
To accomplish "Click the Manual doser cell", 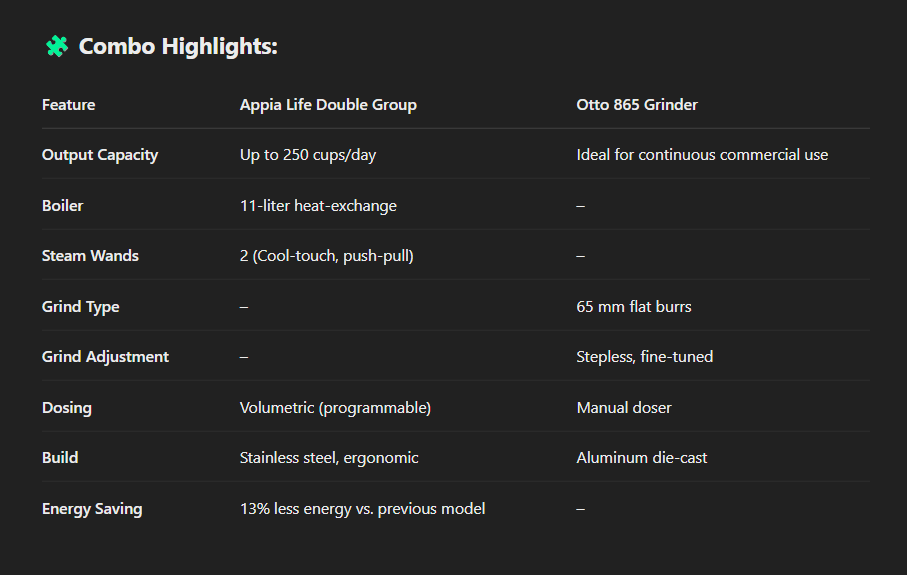I will pyautogui.click(x=624, y=408).
